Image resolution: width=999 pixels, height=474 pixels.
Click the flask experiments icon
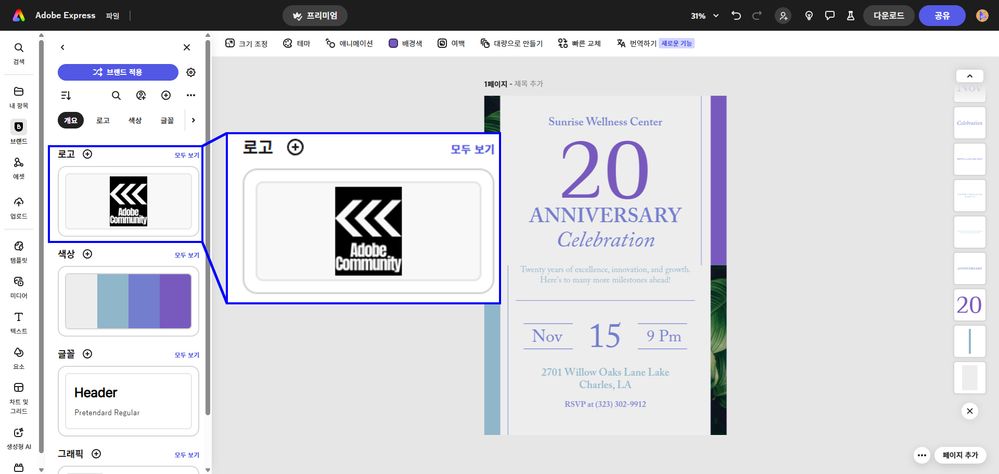(x=850, y=16)
